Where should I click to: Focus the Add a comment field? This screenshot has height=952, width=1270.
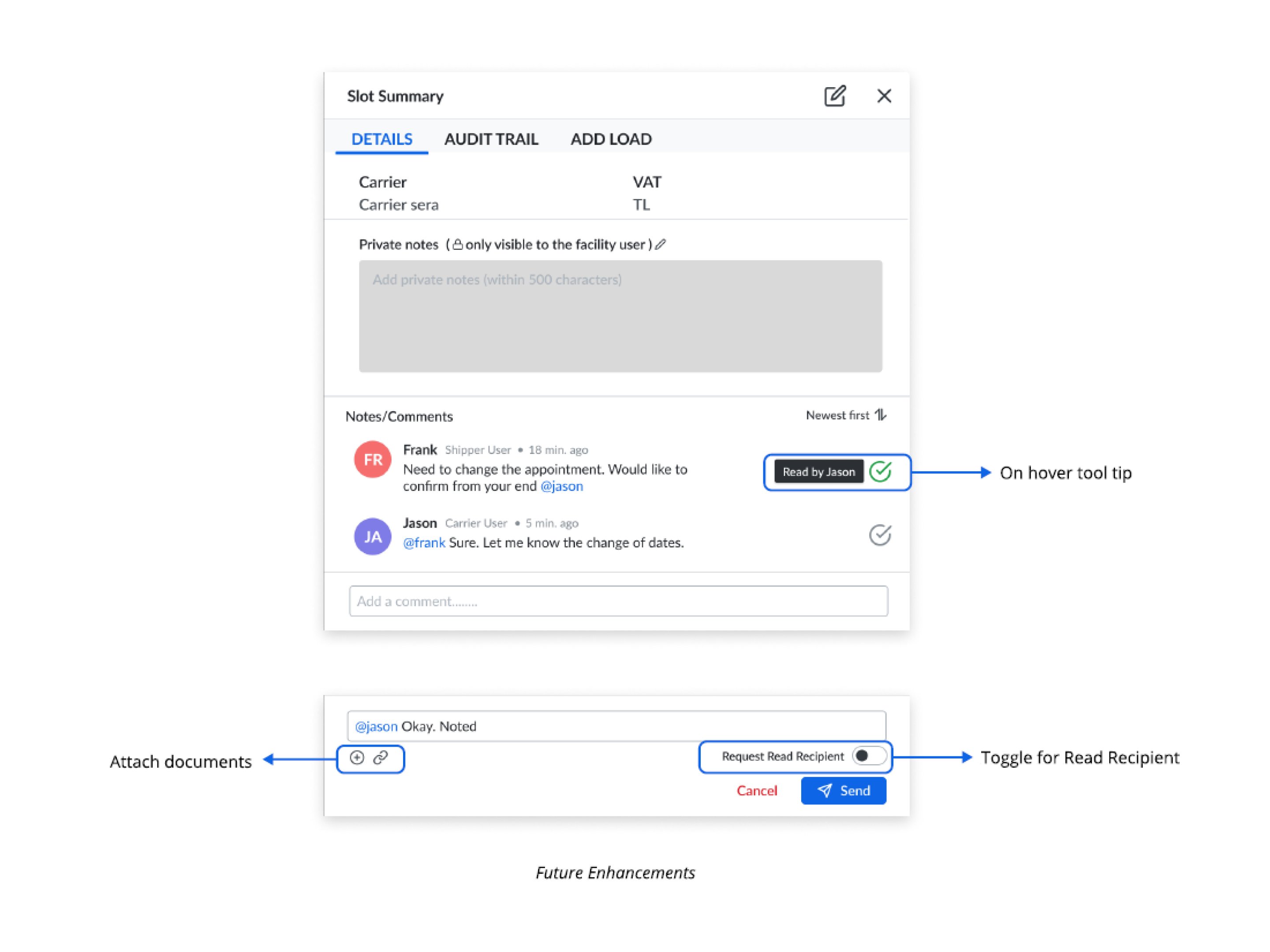coord(618,601)
